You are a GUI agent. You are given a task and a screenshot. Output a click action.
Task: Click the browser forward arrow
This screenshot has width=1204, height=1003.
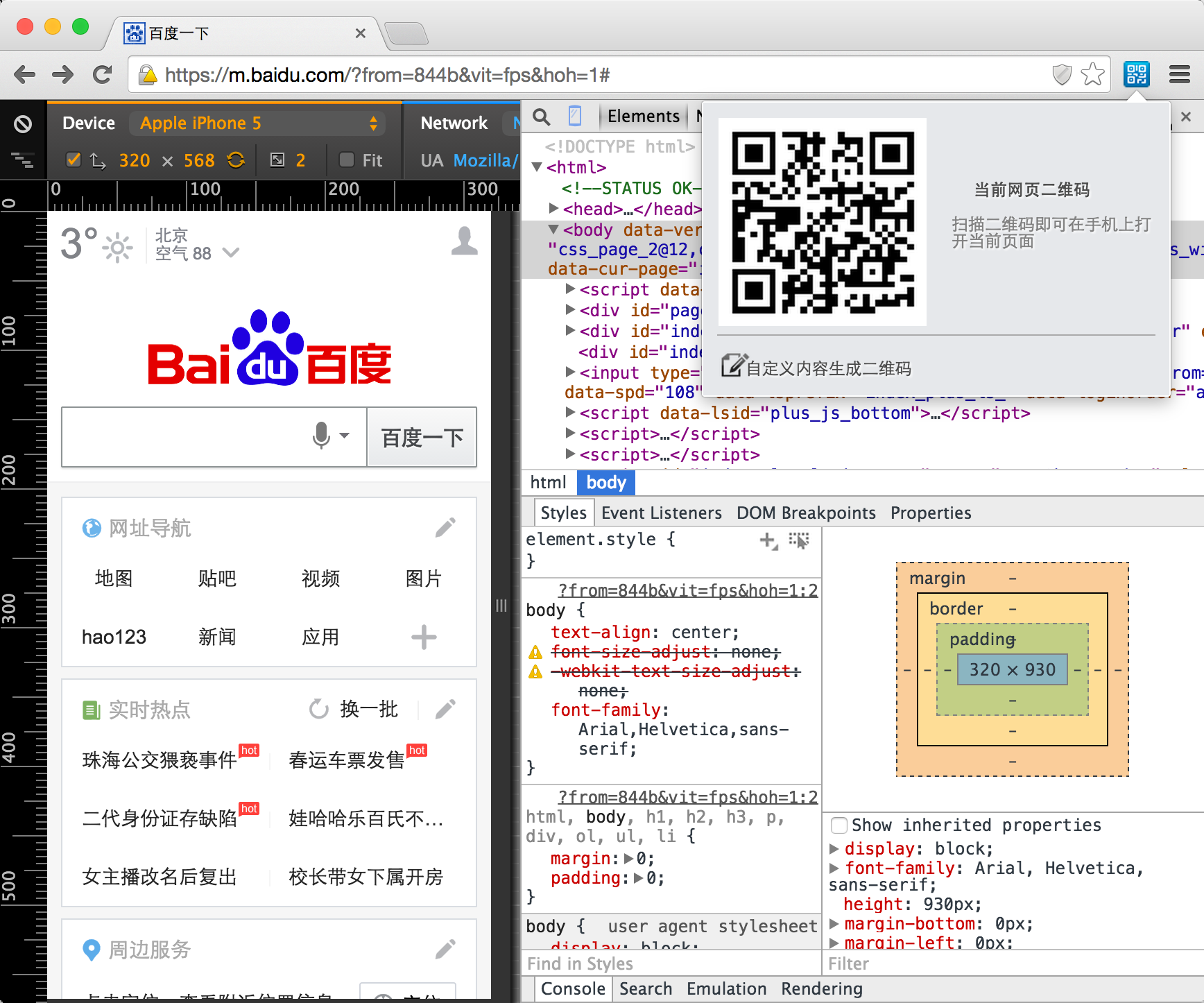tap(63, 74)
